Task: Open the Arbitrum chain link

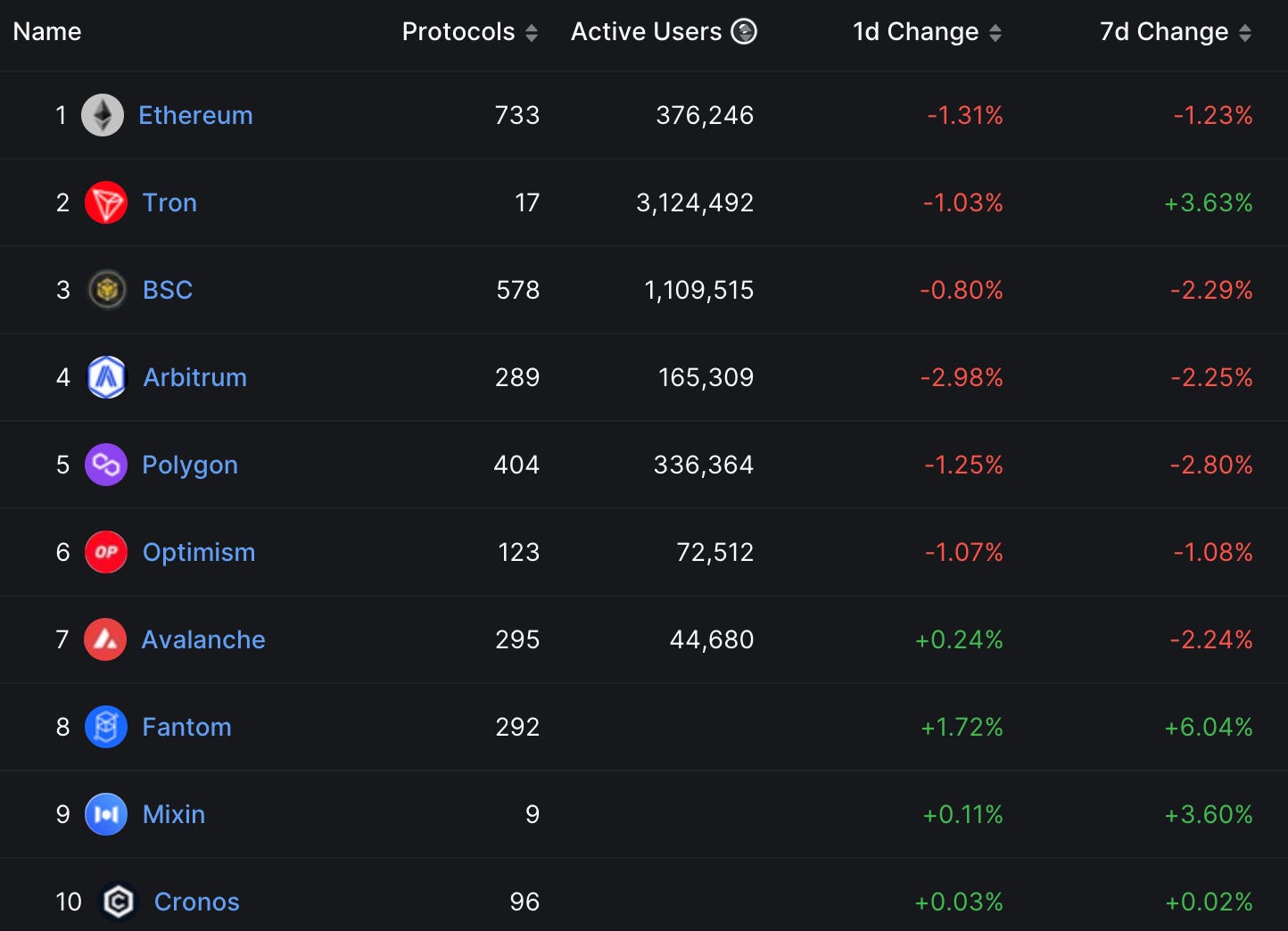Action: (194, 377)
